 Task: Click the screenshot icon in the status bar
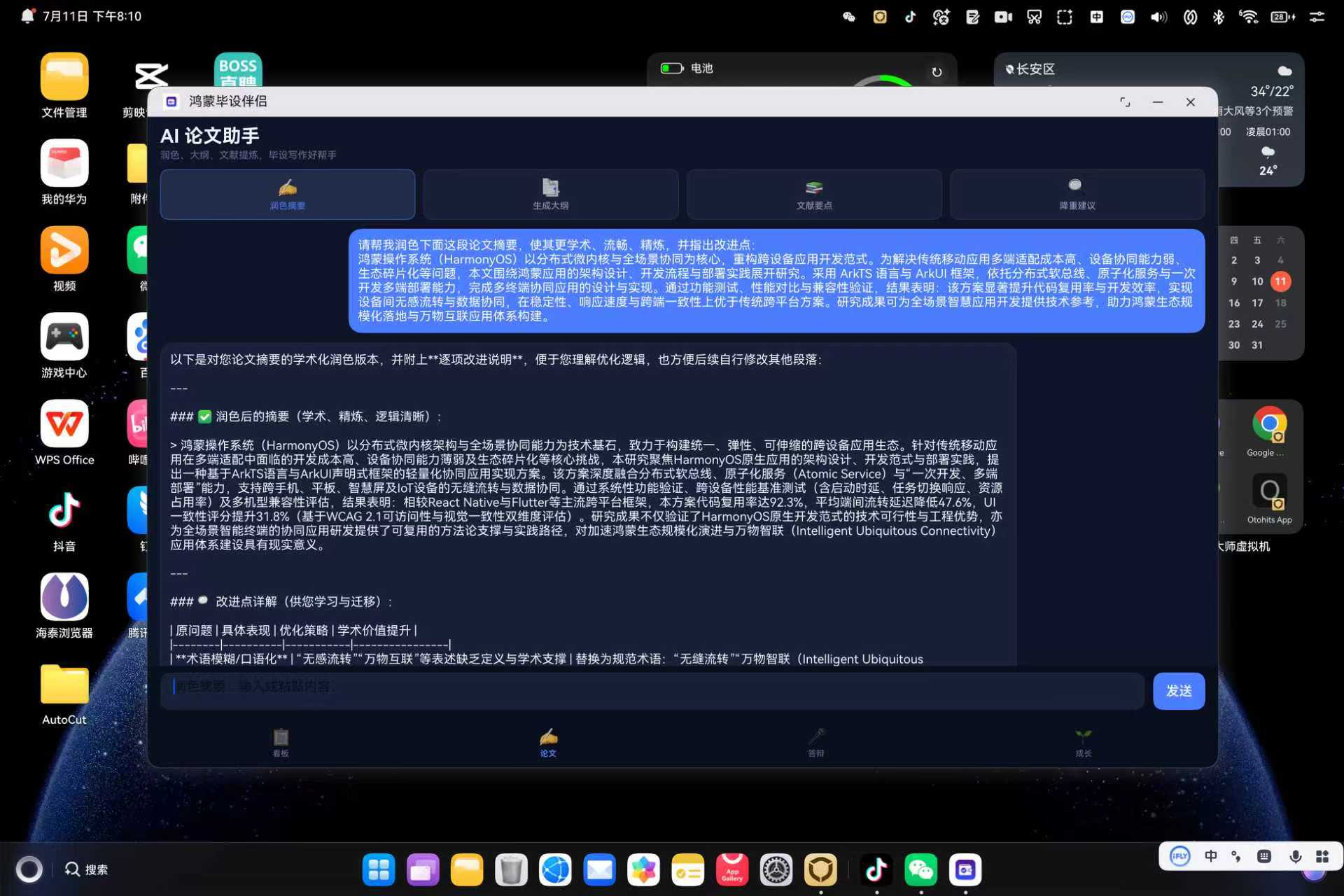[x=1065, y=17]
